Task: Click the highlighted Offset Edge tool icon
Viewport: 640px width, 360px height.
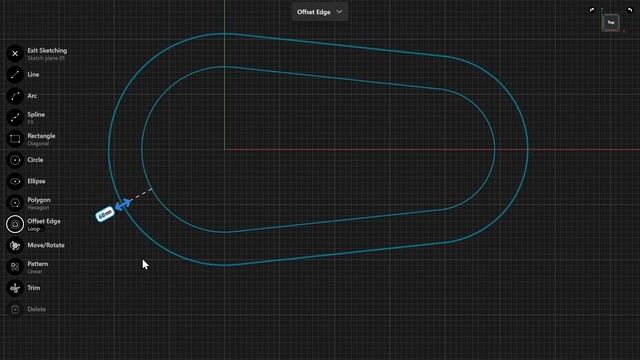Action: point(15,224)
